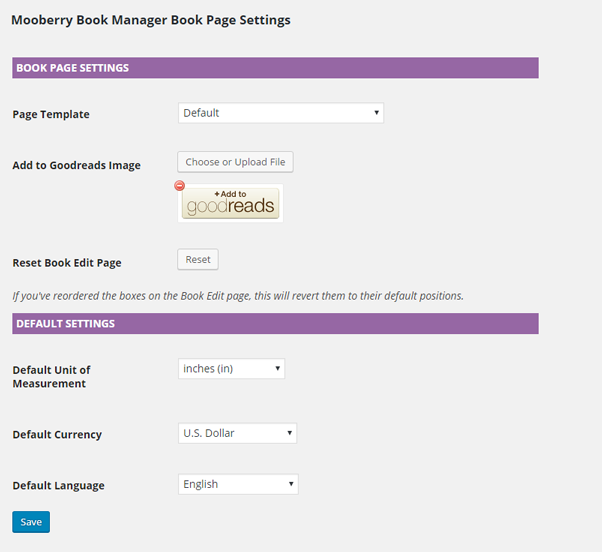Click the Book Page Settings purple header
The image size is (602, 552).
tap(275, 68)
